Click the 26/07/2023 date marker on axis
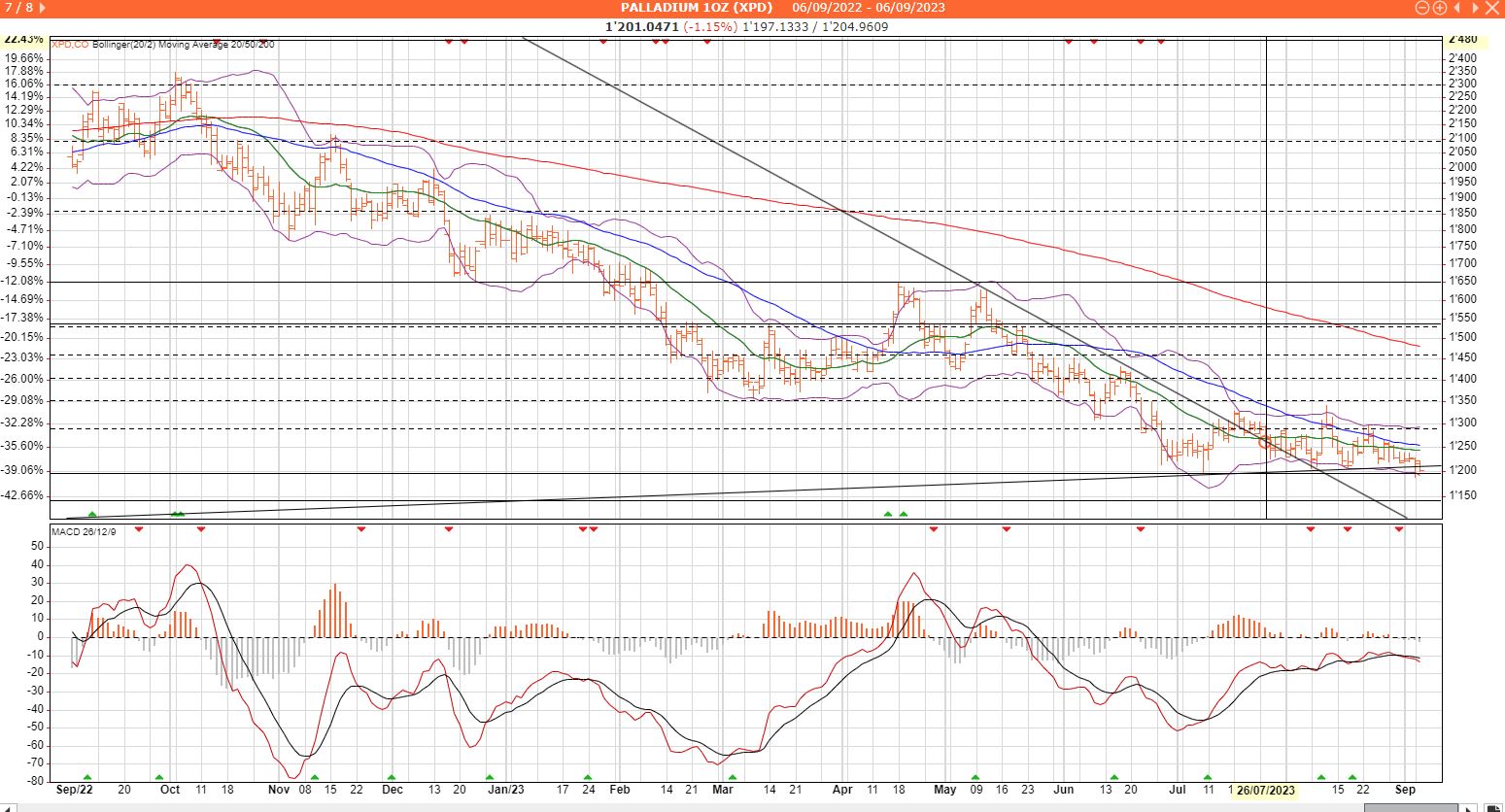 (x=1266, y=791)
